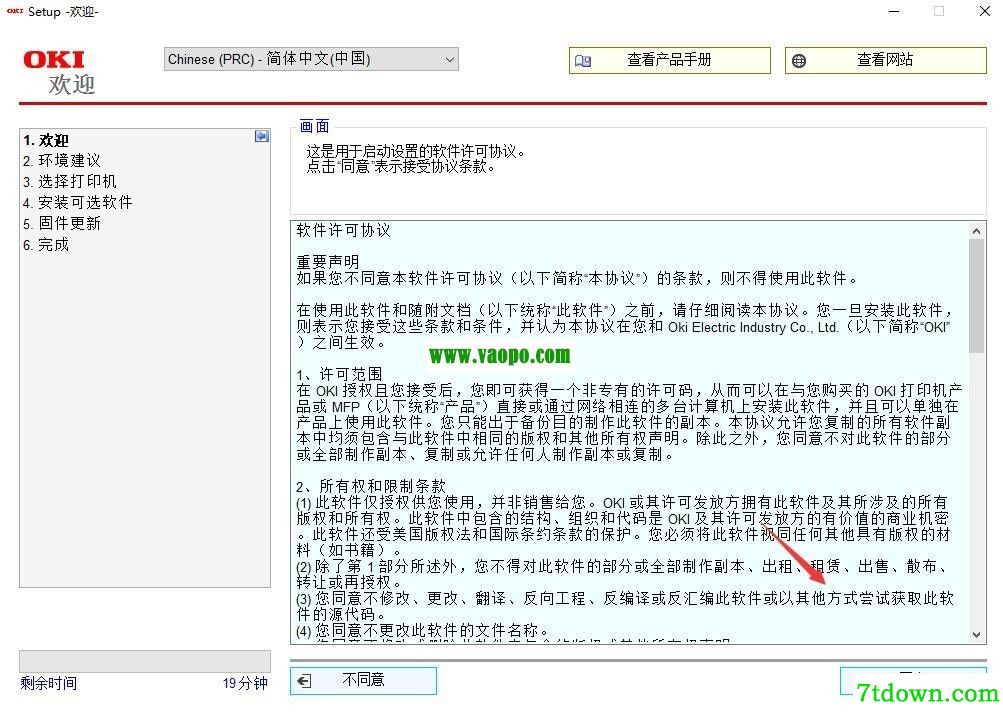Click the 不同意 button
Viewport: 1003px width, 712px height.
click(x=363, y=680)
